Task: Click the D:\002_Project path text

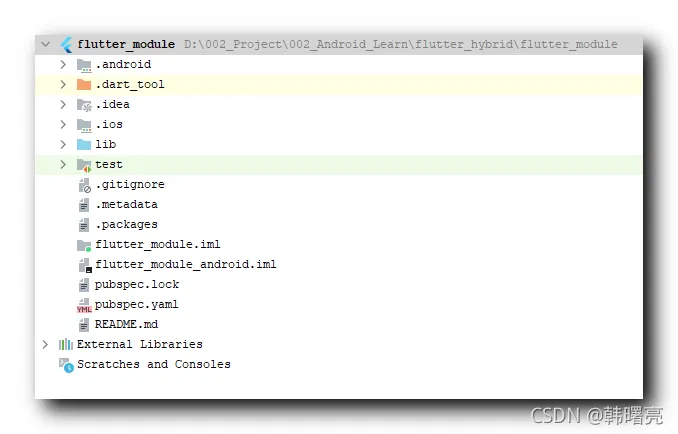Action: pos(400,44)
